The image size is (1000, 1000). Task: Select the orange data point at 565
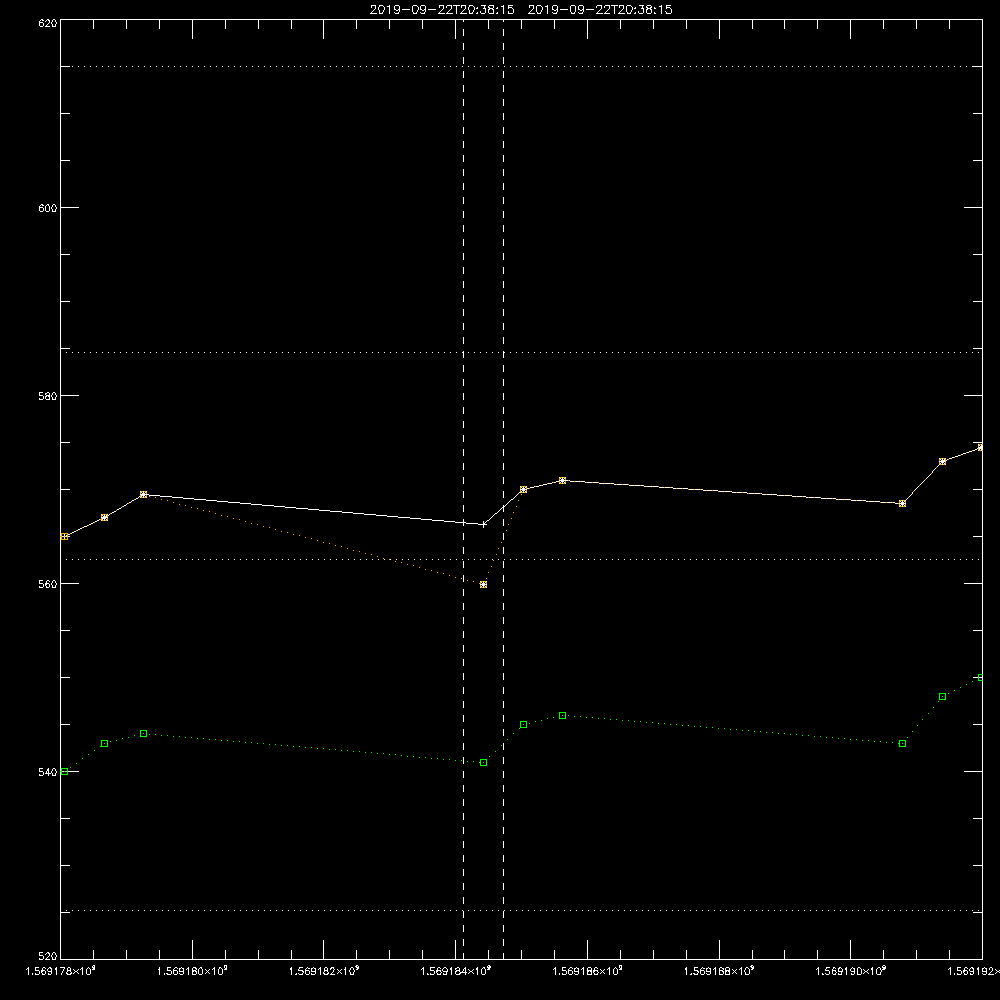[x=64, y=536]
